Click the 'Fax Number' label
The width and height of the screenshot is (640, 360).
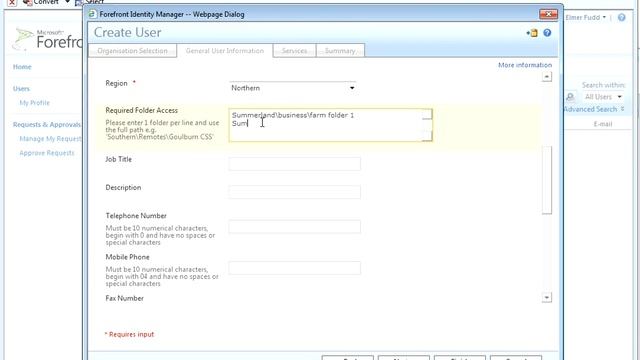(124, 298)
